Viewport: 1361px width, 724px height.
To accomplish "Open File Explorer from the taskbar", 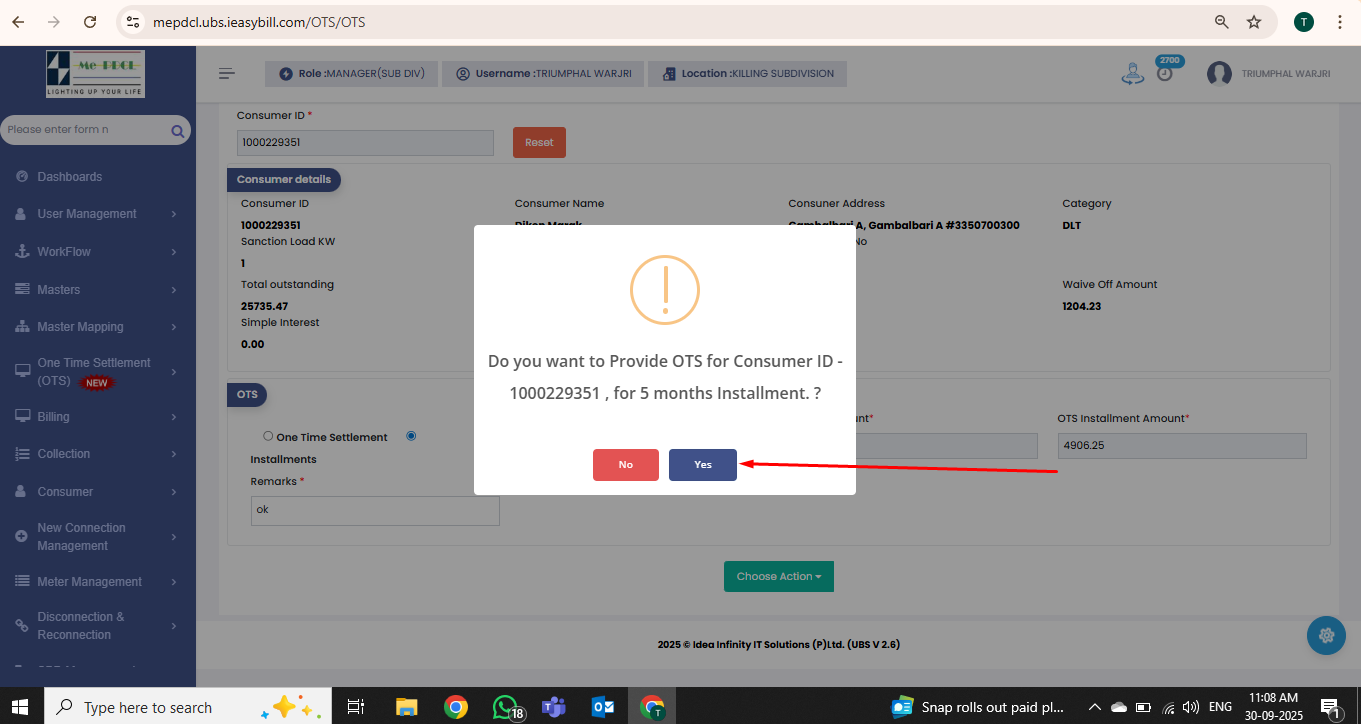I will (406, 707).
